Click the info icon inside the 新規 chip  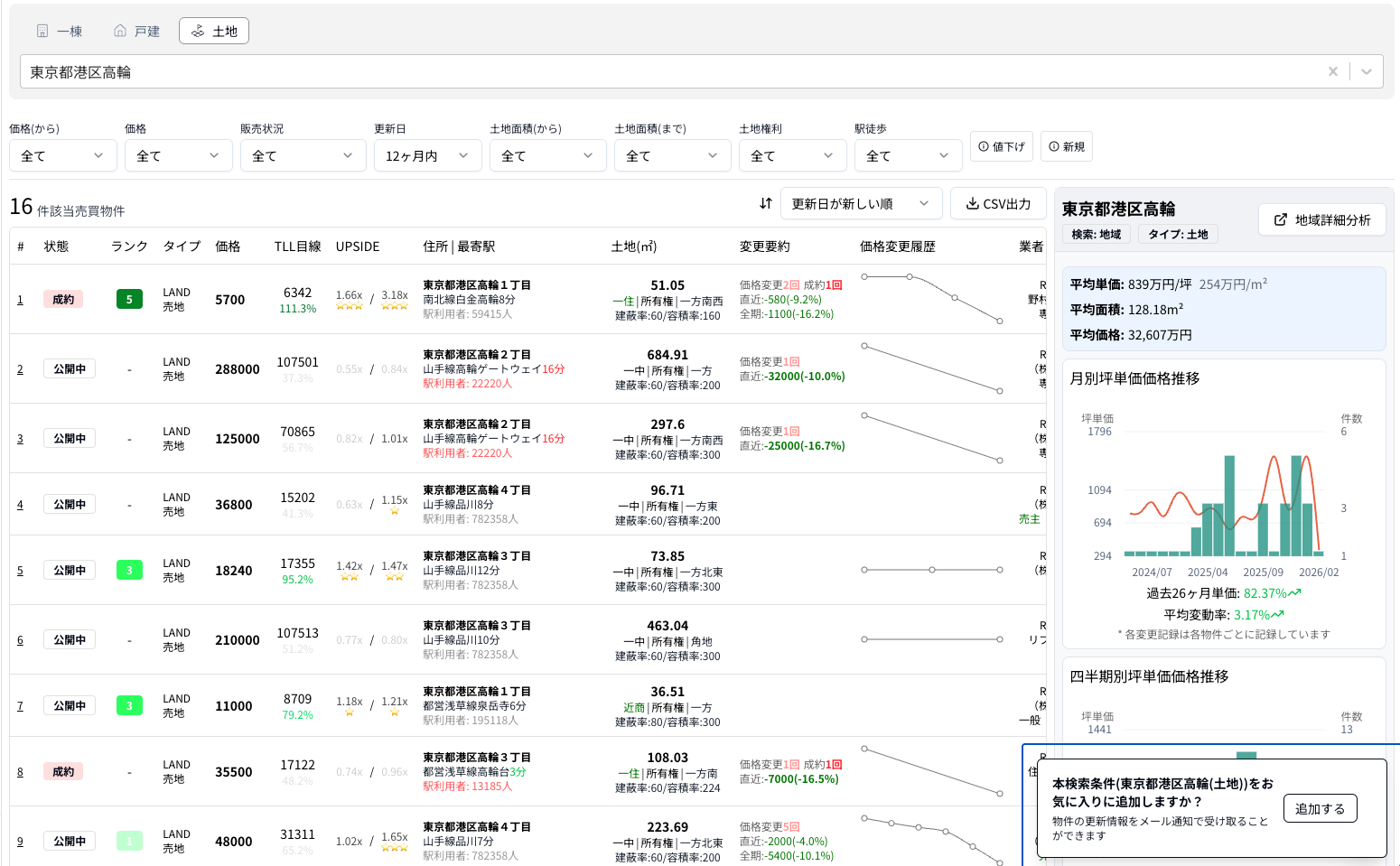click(1054, 146)
